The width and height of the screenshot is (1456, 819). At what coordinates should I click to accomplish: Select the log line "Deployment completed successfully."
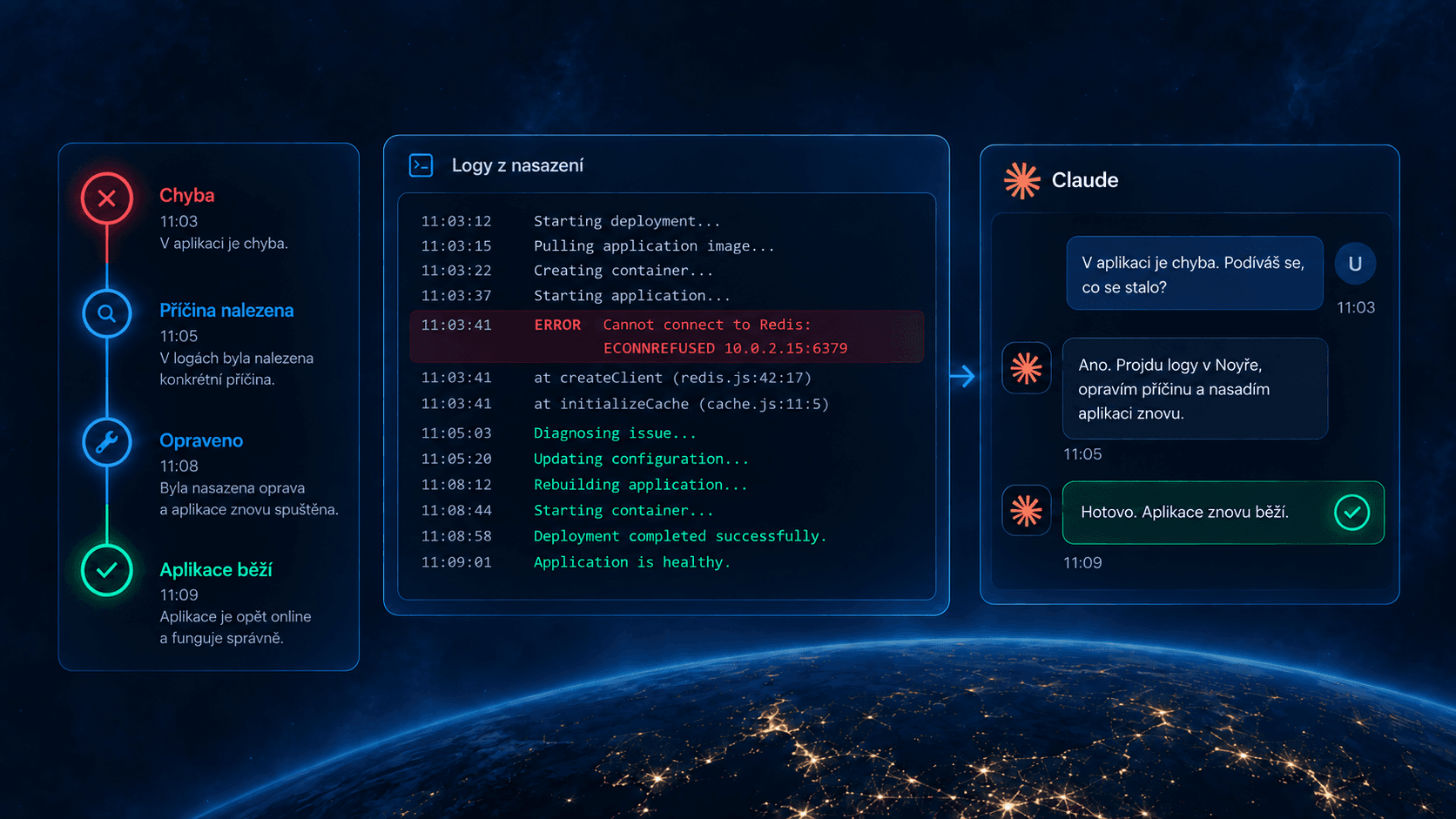point(680,536)
